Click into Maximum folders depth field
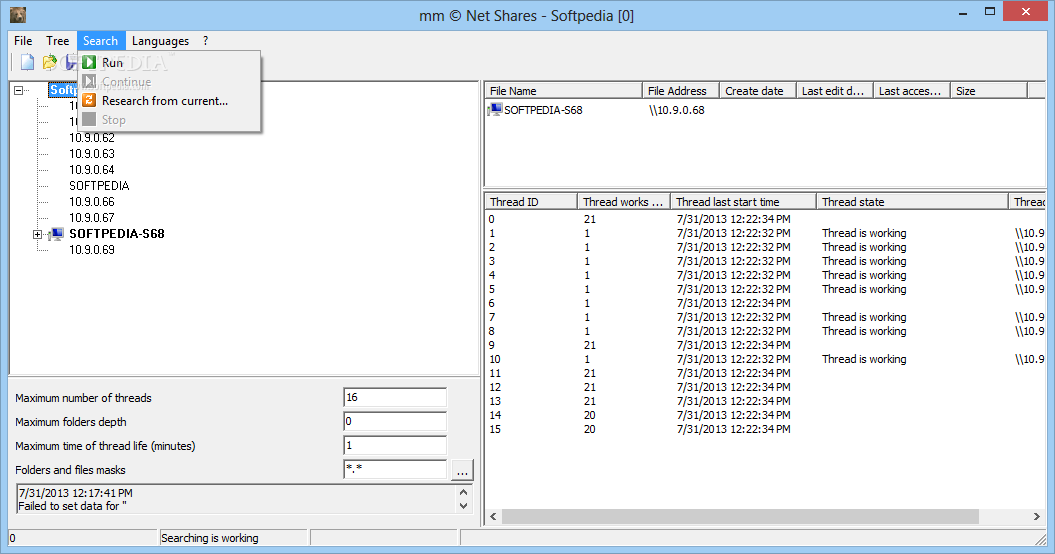This screenshot has width=1055, height=554. pyautogui.click(x=395, y=421)
